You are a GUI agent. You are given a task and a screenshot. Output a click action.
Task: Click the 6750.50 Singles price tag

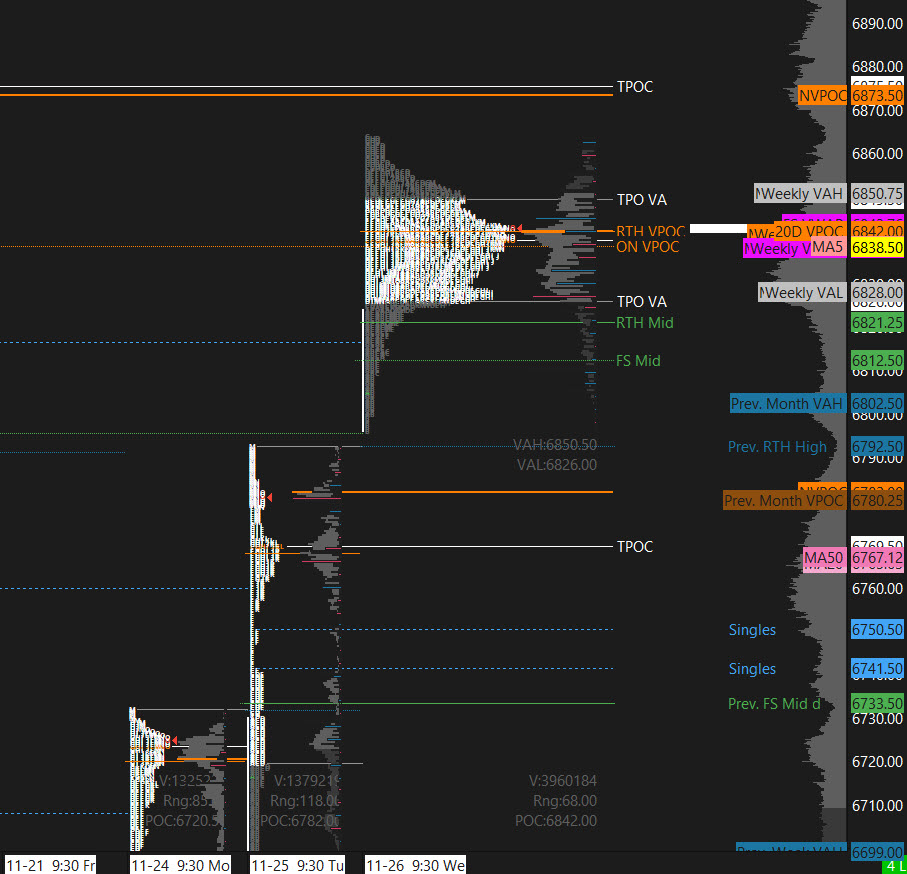click(x=877, y=630)
